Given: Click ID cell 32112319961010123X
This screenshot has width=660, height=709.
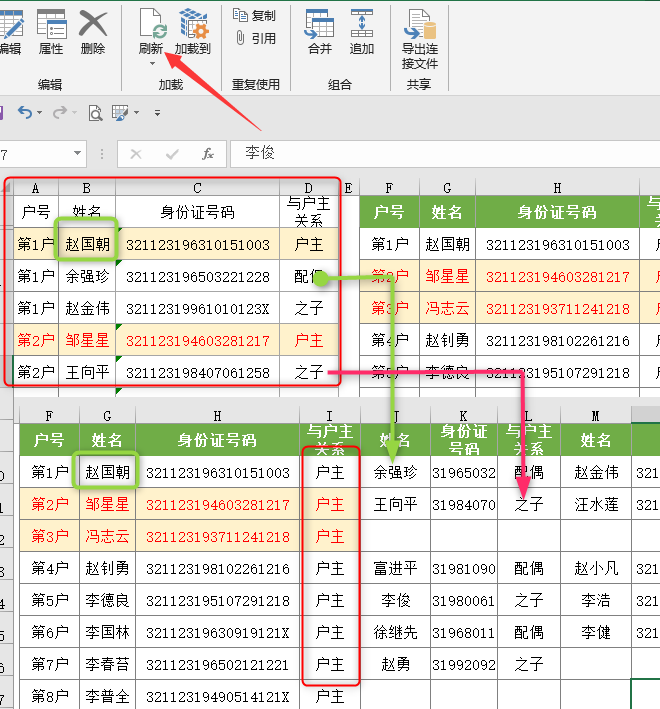Looking at the screenshot, I should pos(198,308).
